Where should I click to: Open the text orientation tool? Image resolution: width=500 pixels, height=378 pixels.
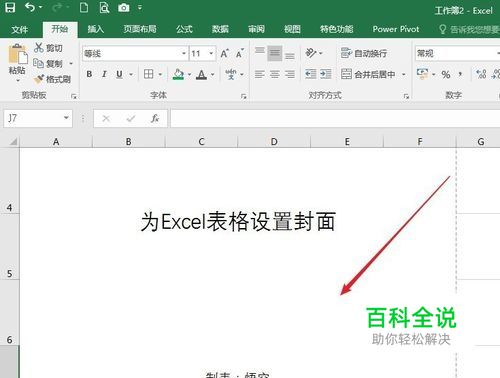pyautogui.click(x=311, y=53)
